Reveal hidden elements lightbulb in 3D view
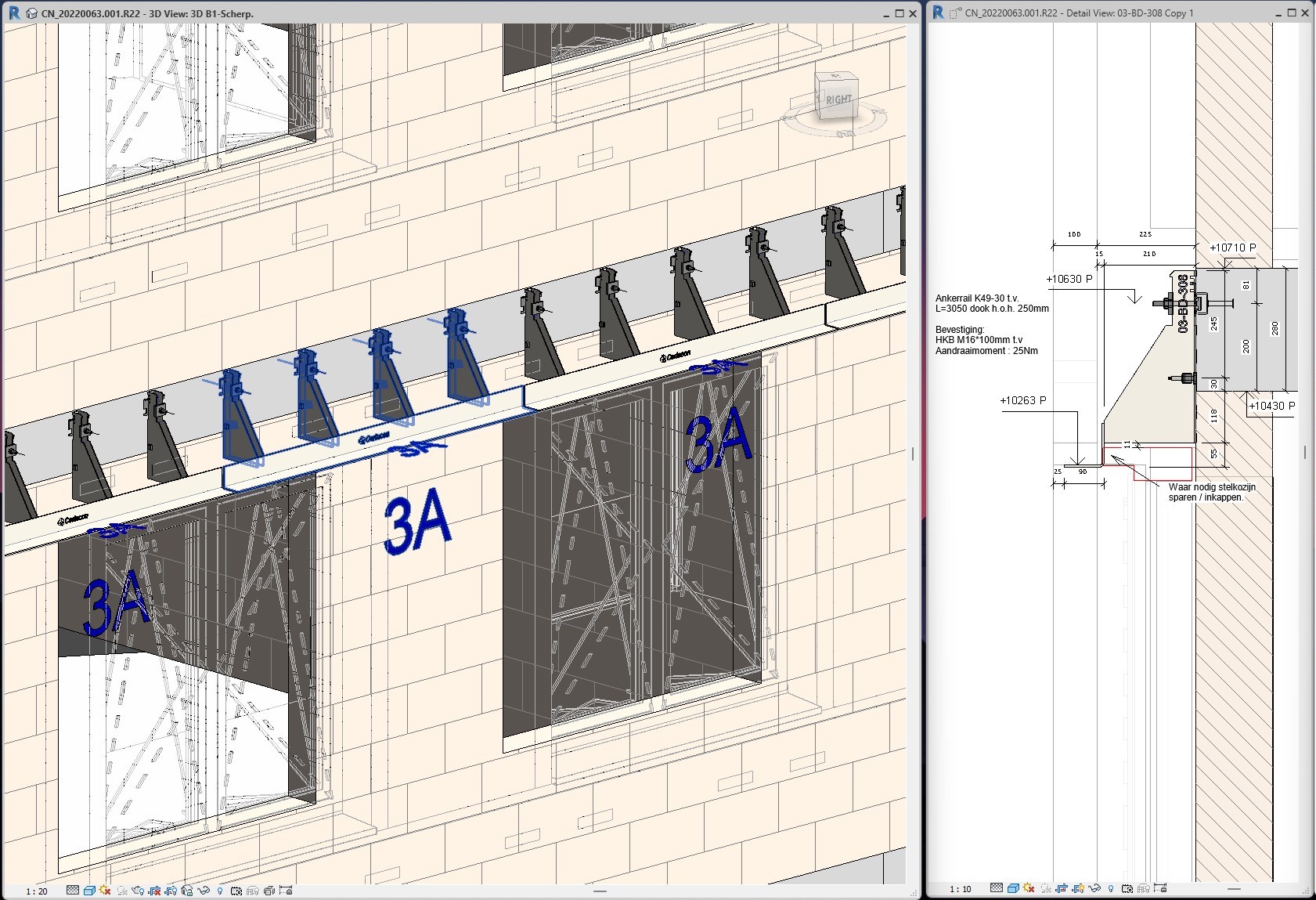 point(220,891)
